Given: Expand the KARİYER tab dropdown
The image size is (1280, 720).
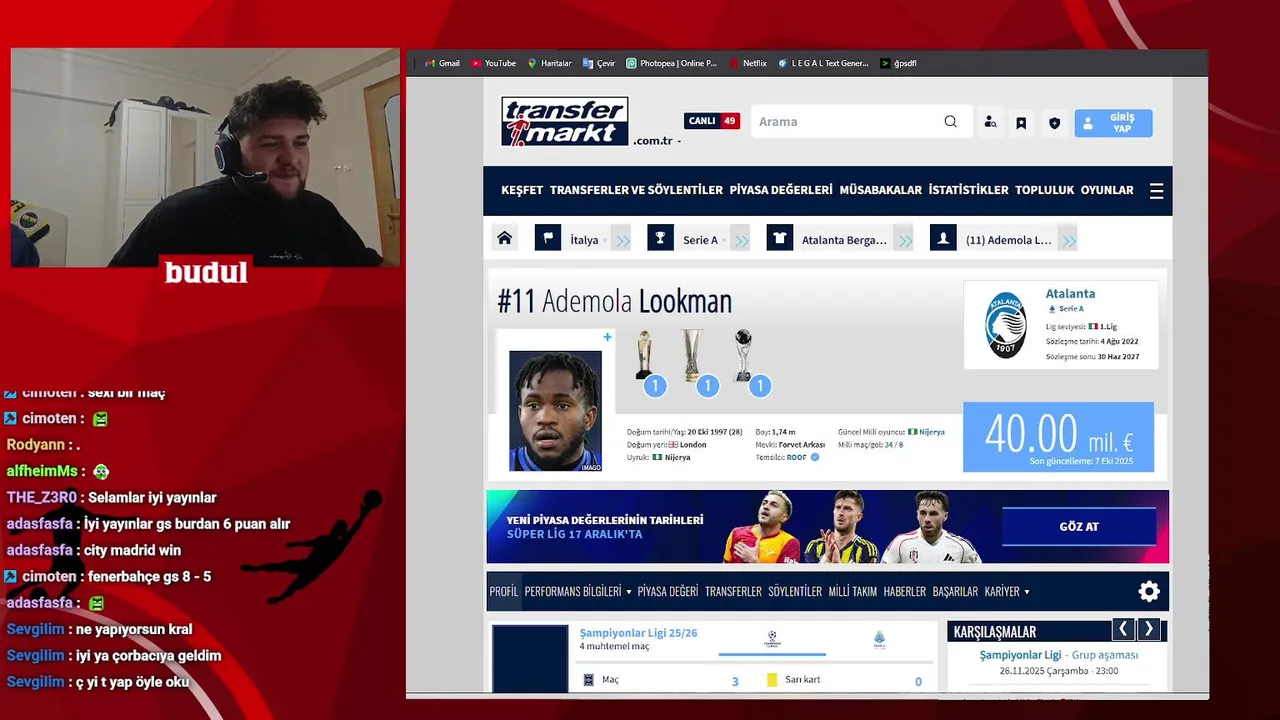Looking at the screenshot, I should tap(1007, 592).
